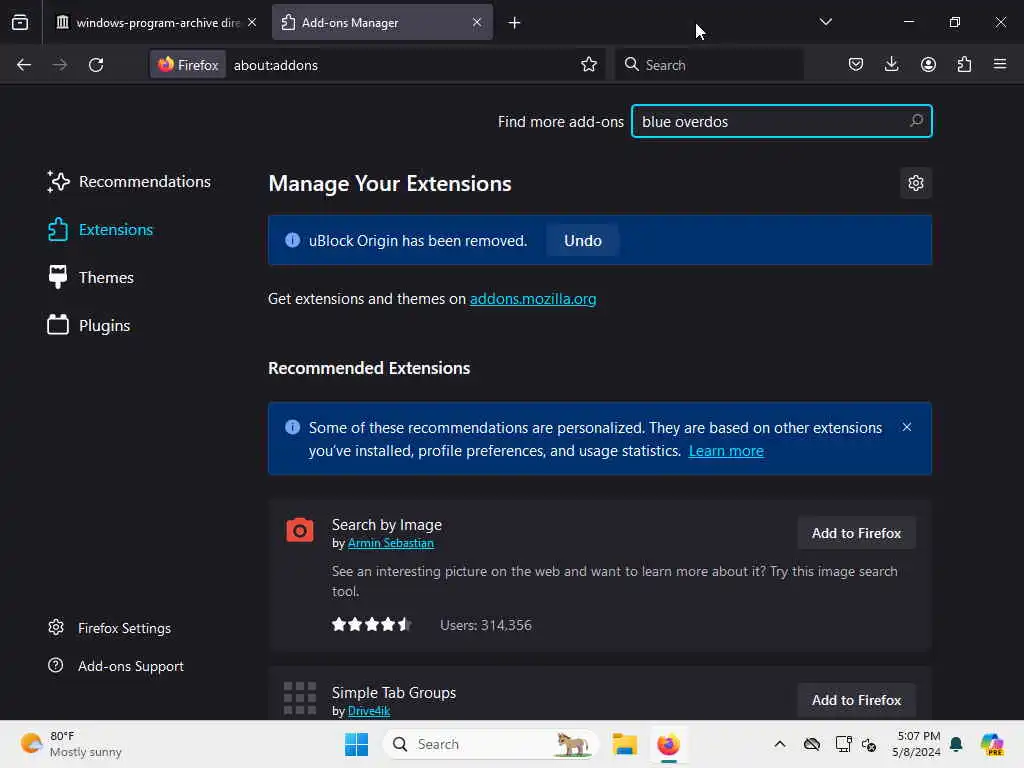Image resolution: width=1024 pixels, height=768 pixels.
Task: Open a new tab with plus button
Action: tap(514, 23)
